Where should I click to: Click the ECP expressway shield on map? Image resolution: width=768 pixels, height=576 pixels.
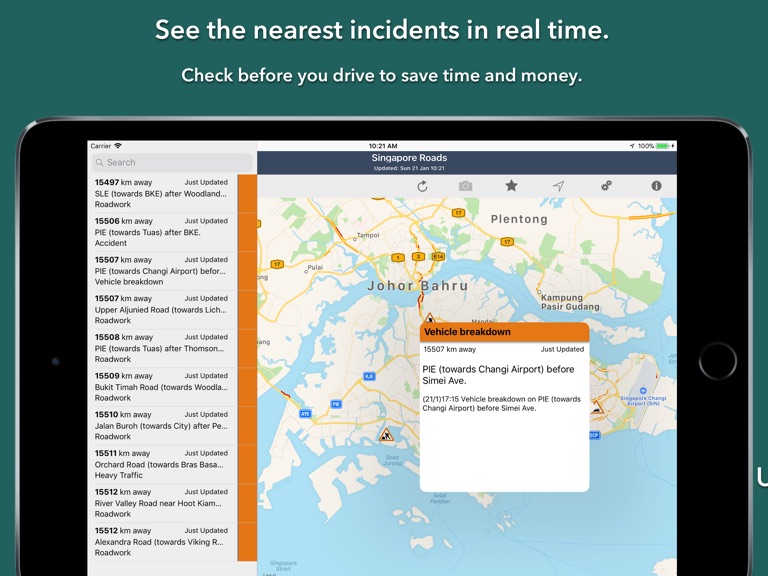click(594, 435)
